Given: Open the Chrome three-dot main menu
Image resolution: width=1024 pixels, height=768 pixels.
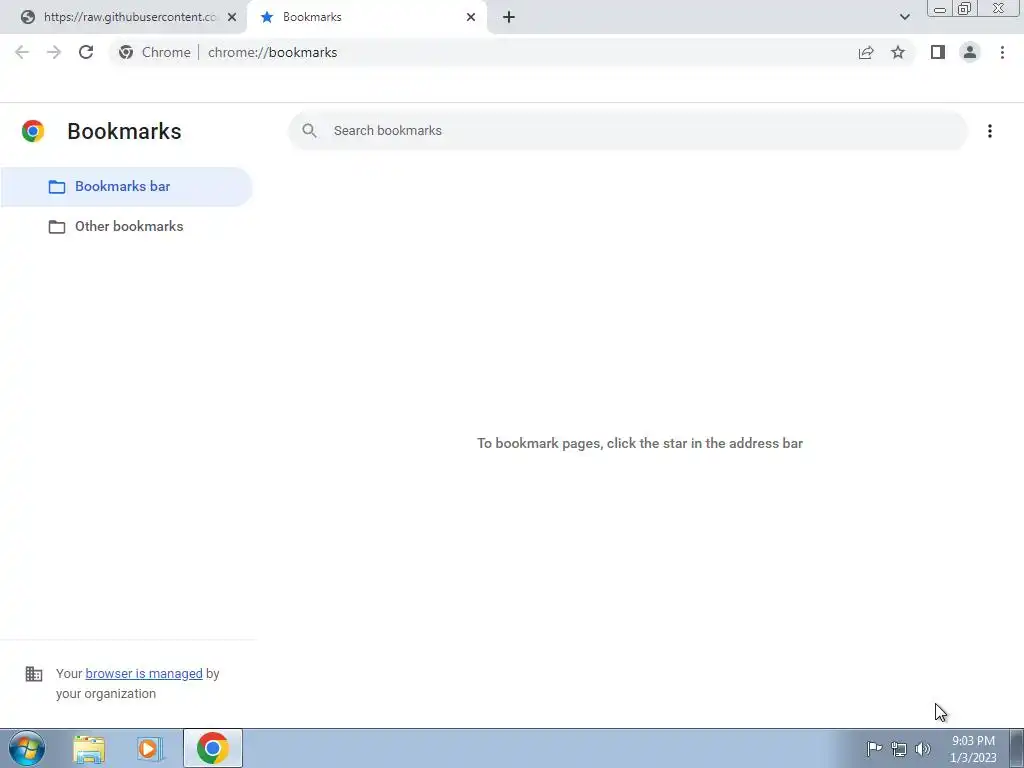Looking at the screenshot, I should click(1002, 52).
